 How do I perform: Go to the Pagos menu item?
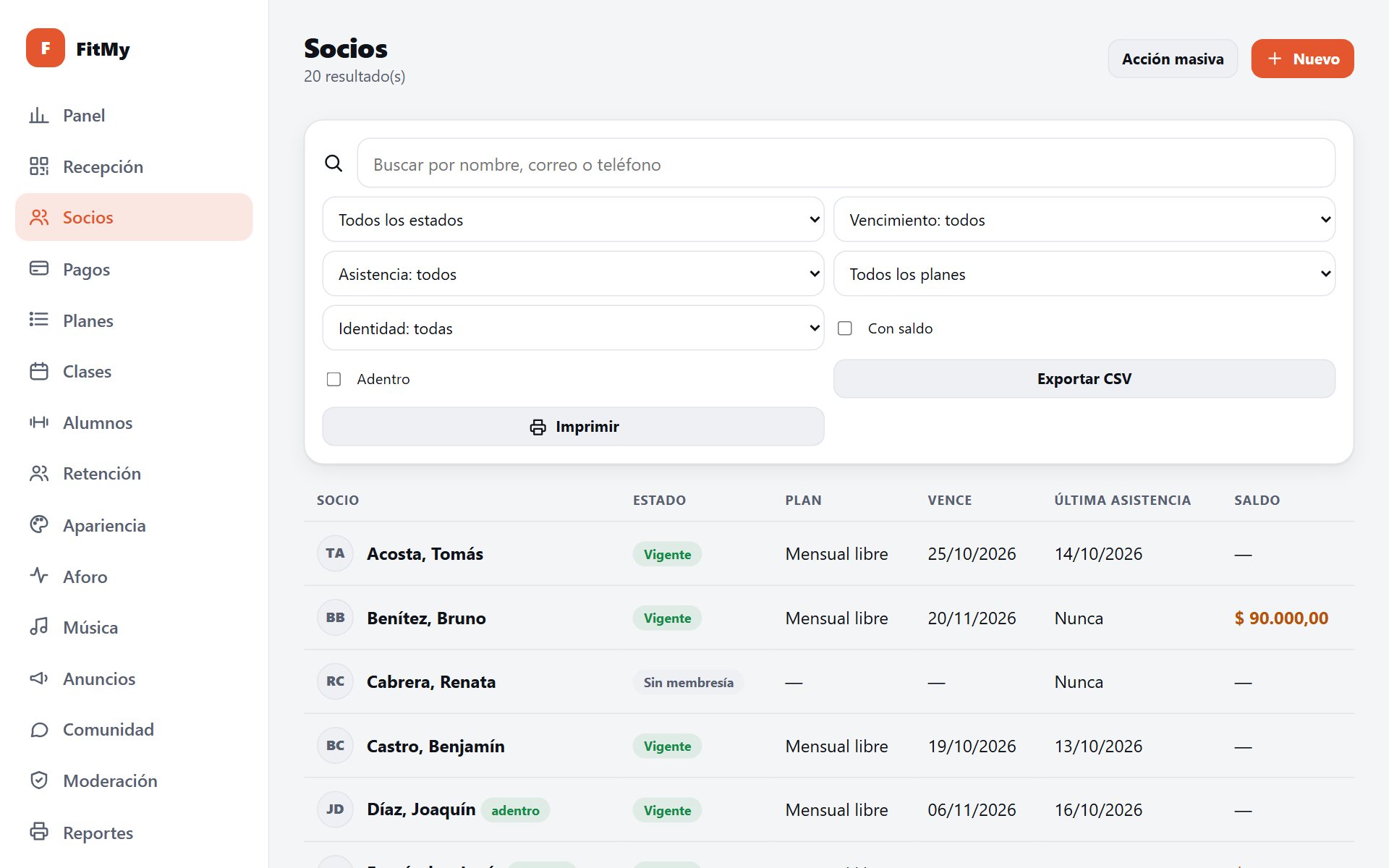click(134, 269)
